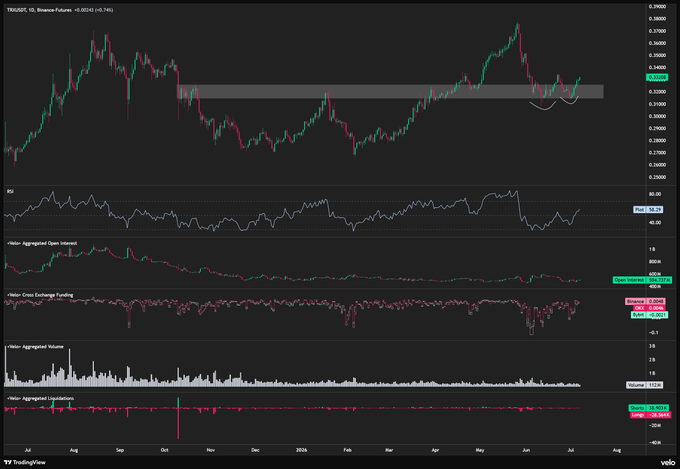
Task: Click the Bybit -0.0021 funding label
Action: click(649, 315)
